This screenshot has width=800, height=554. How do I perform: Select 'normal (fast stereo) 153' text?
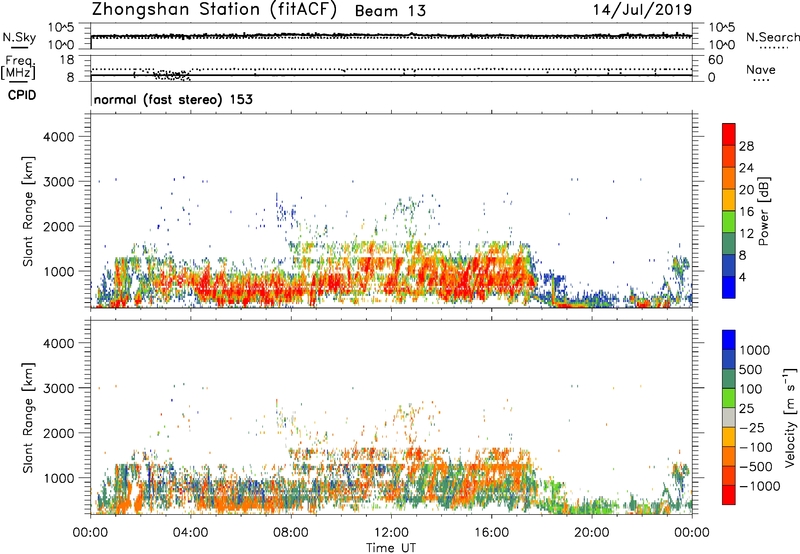(x=173, y=99)
